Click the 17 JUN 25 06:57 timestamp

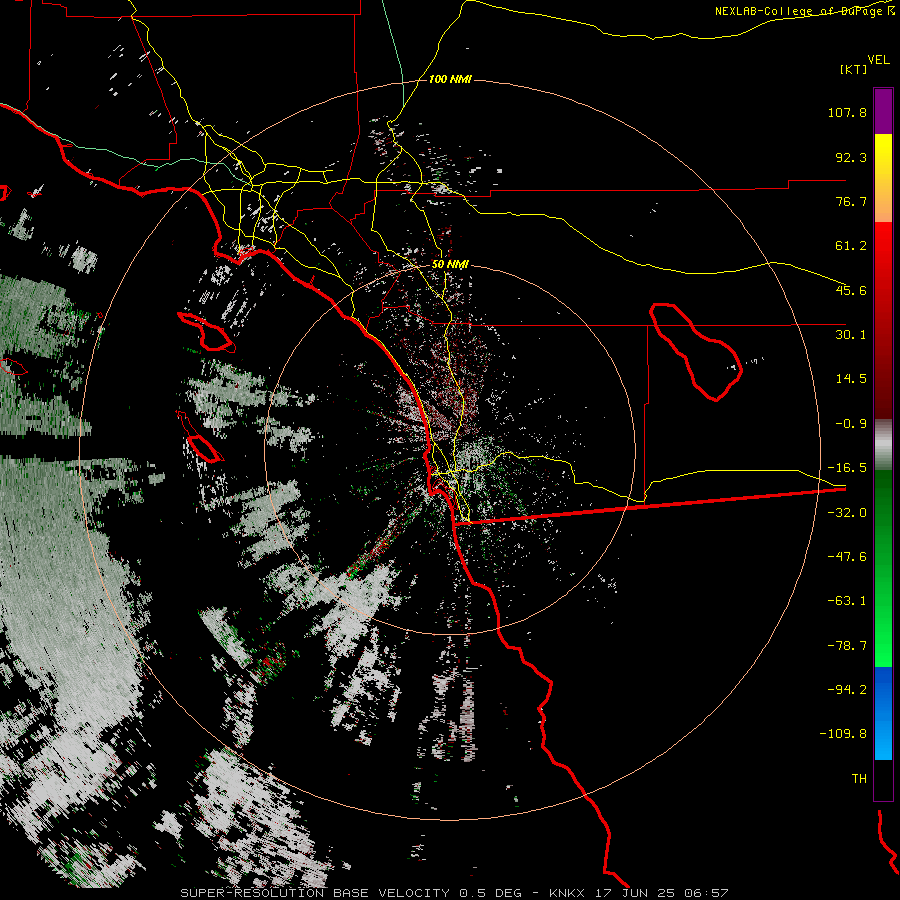[x=663, y=893]
